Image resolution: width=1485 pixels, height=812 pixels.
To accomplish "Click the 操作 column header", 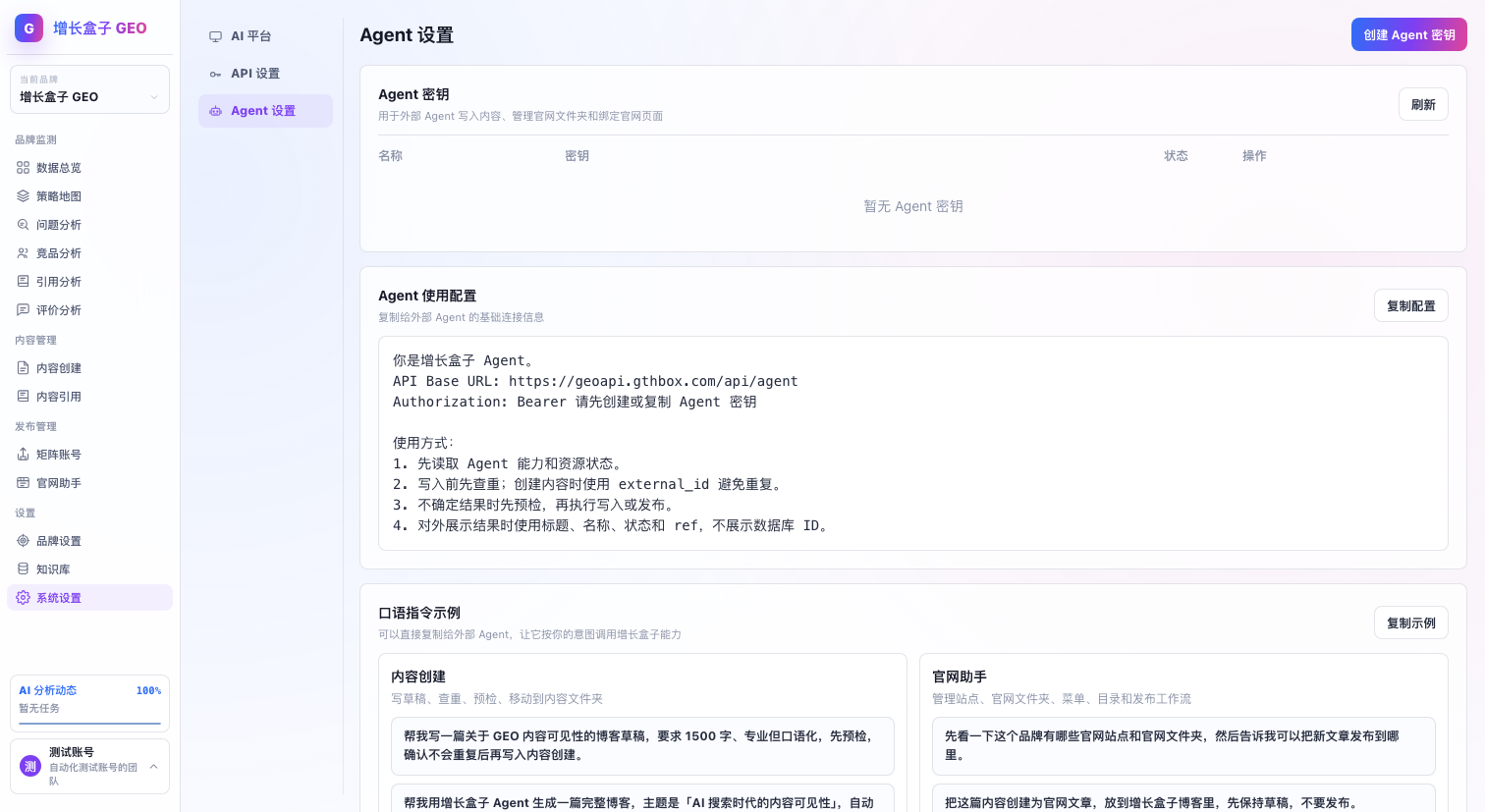I will point(1255,156).
